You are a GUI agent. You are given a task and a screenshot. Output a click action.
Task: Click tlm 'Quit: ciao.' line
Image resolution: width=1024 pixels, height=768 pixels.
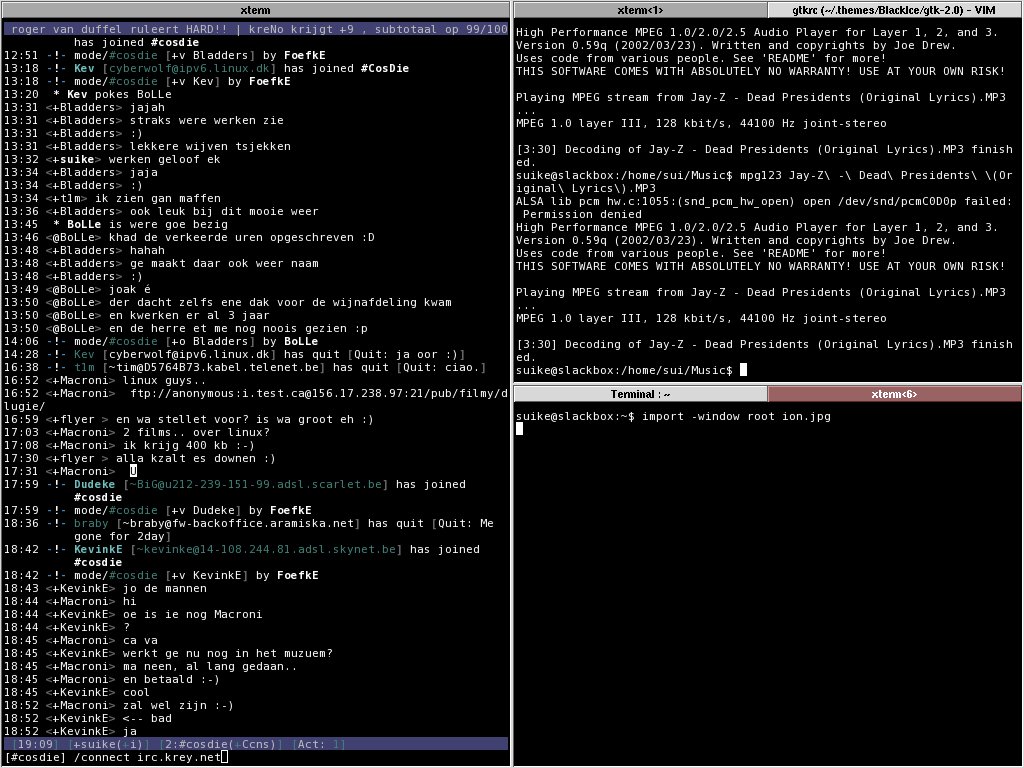[x=245, y=367]
